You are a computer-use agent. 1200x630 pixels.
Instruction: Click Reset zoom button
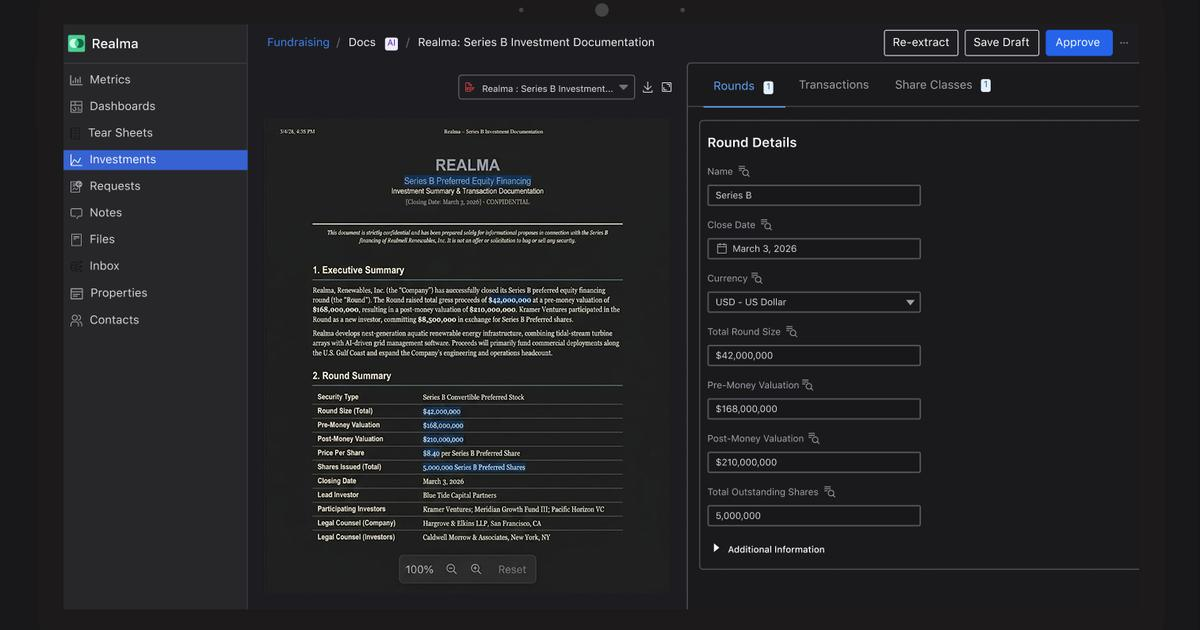pos(512,570)
